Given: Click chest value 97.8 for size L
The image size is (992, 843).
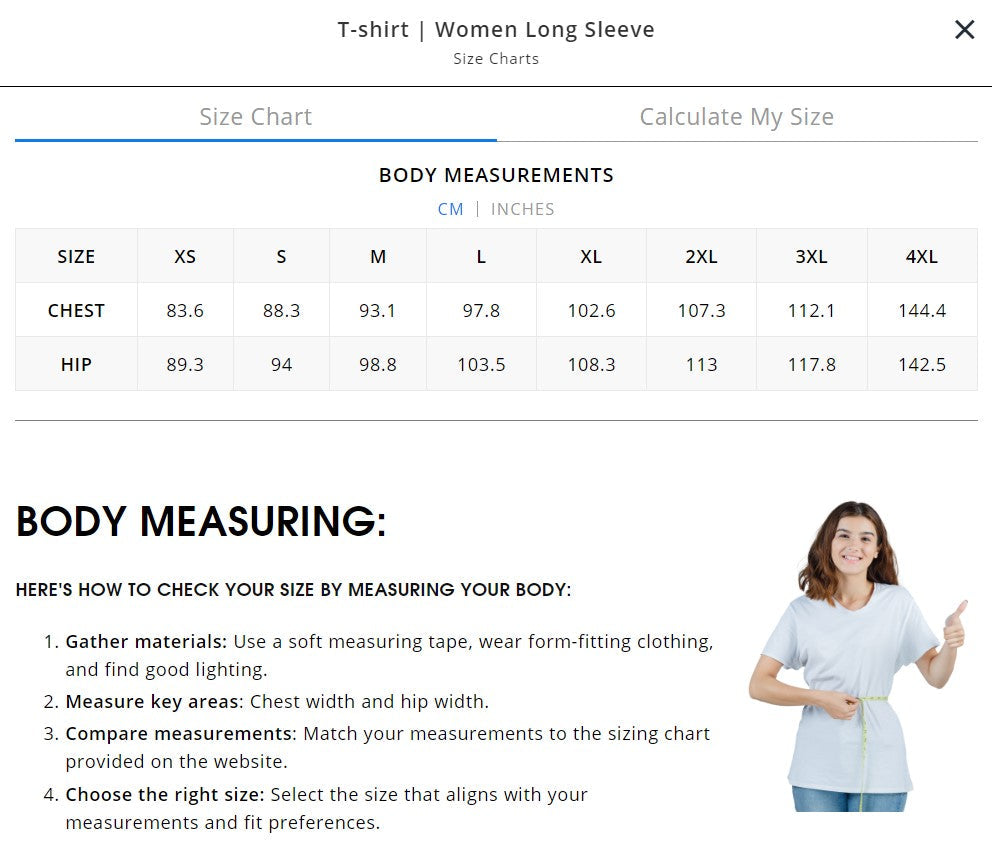Looking at the screenshot, I should (x=481, y=310).
